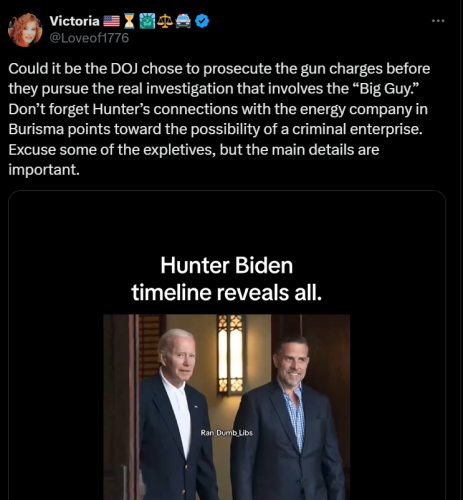Click the man in checkered shirt in video
Viewport: 463px width, 500px height.
(288, 420)
